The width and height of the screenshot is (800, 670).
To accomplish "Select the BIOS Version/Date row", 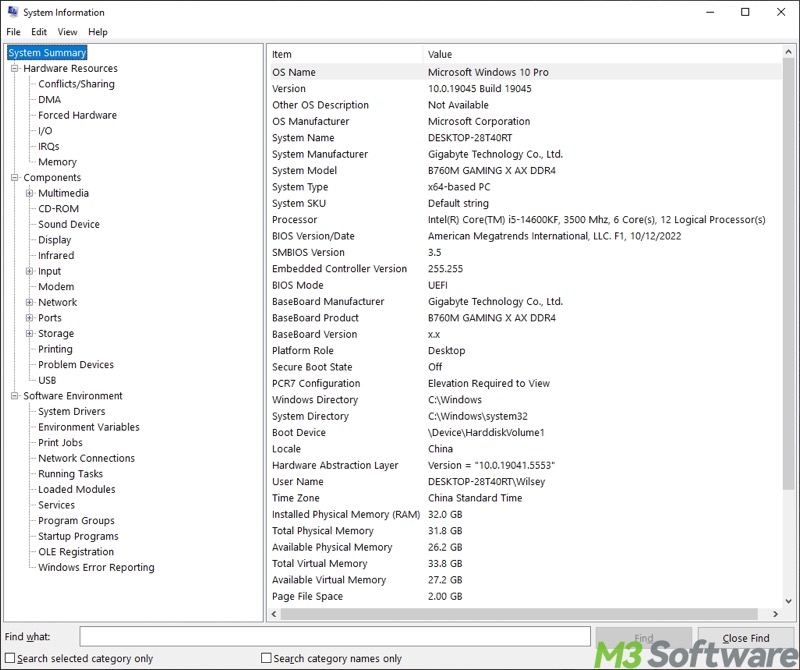I will (524, 236).
